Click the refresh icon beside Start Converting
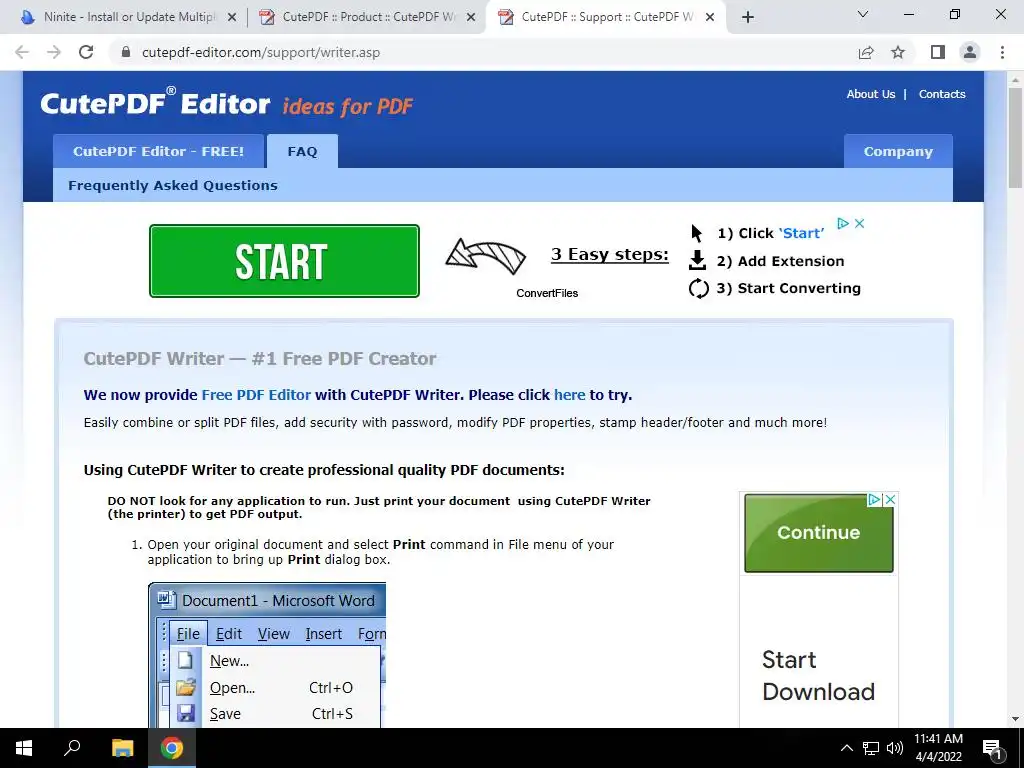 tap(699, 288)
